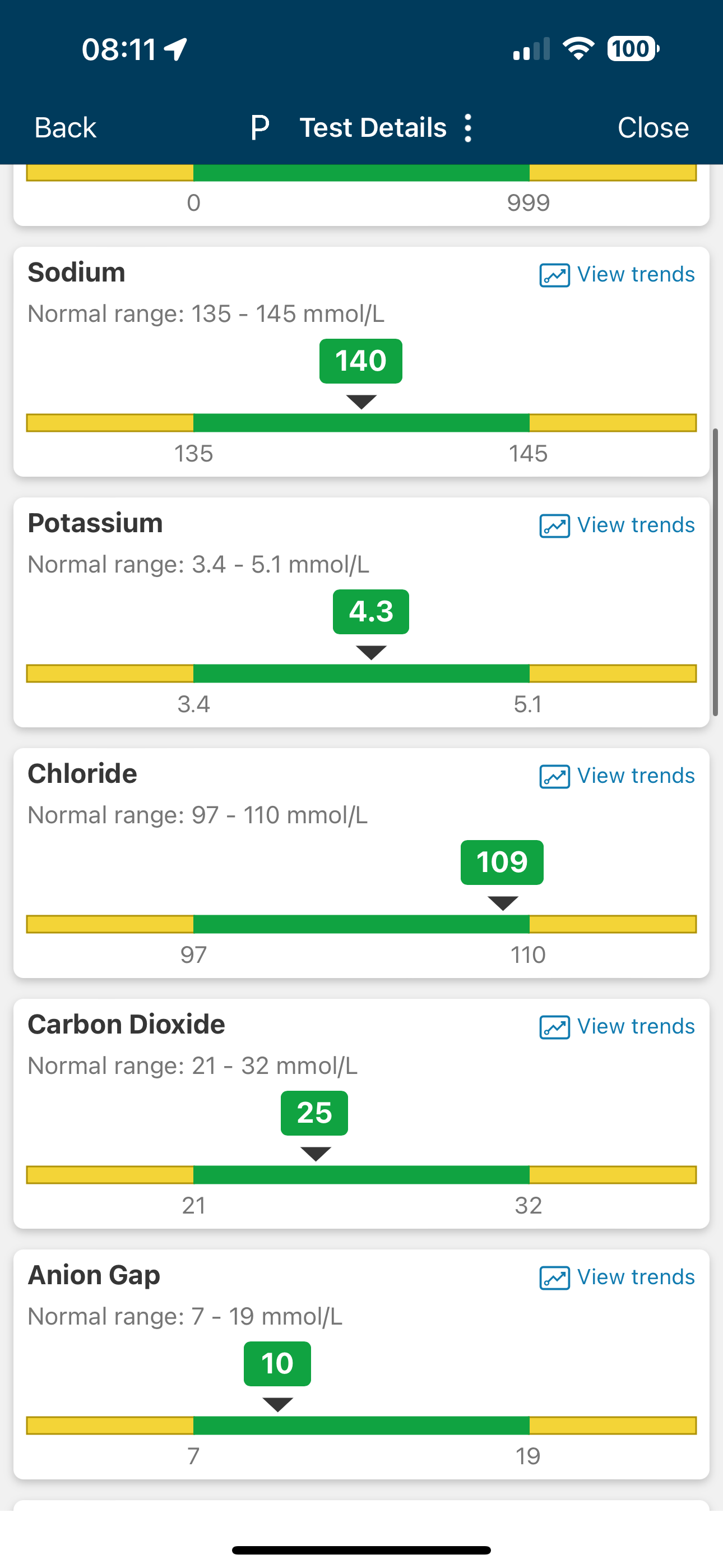
Task: Tap the Sodium View trends chart icon
Action: [x=554, y=275]
